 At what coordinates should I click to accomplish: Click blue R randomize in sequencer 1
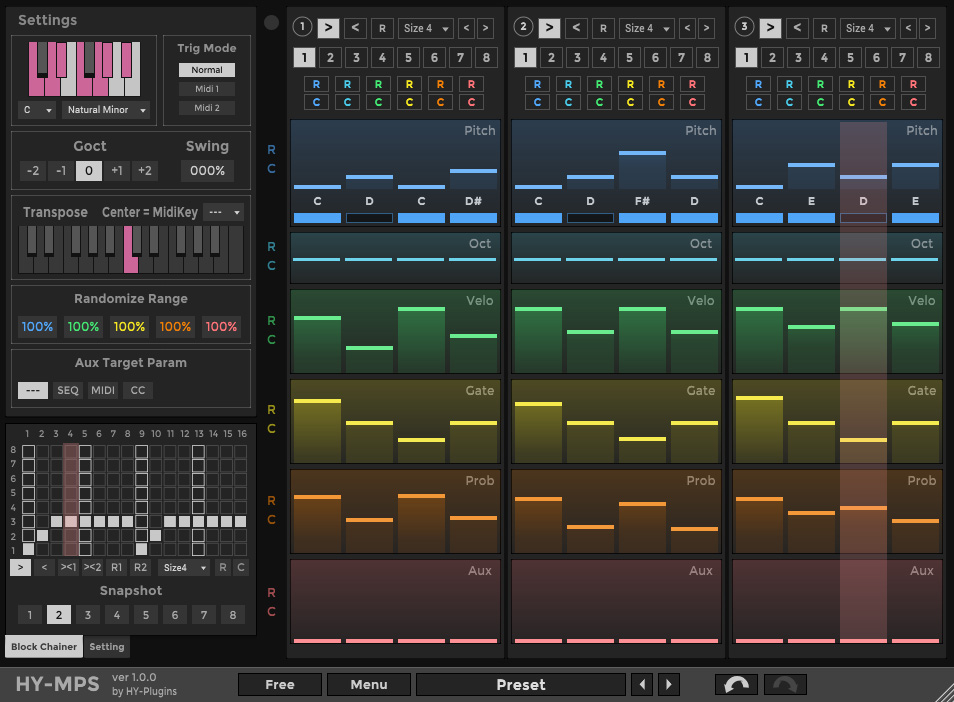pos(316,84)
